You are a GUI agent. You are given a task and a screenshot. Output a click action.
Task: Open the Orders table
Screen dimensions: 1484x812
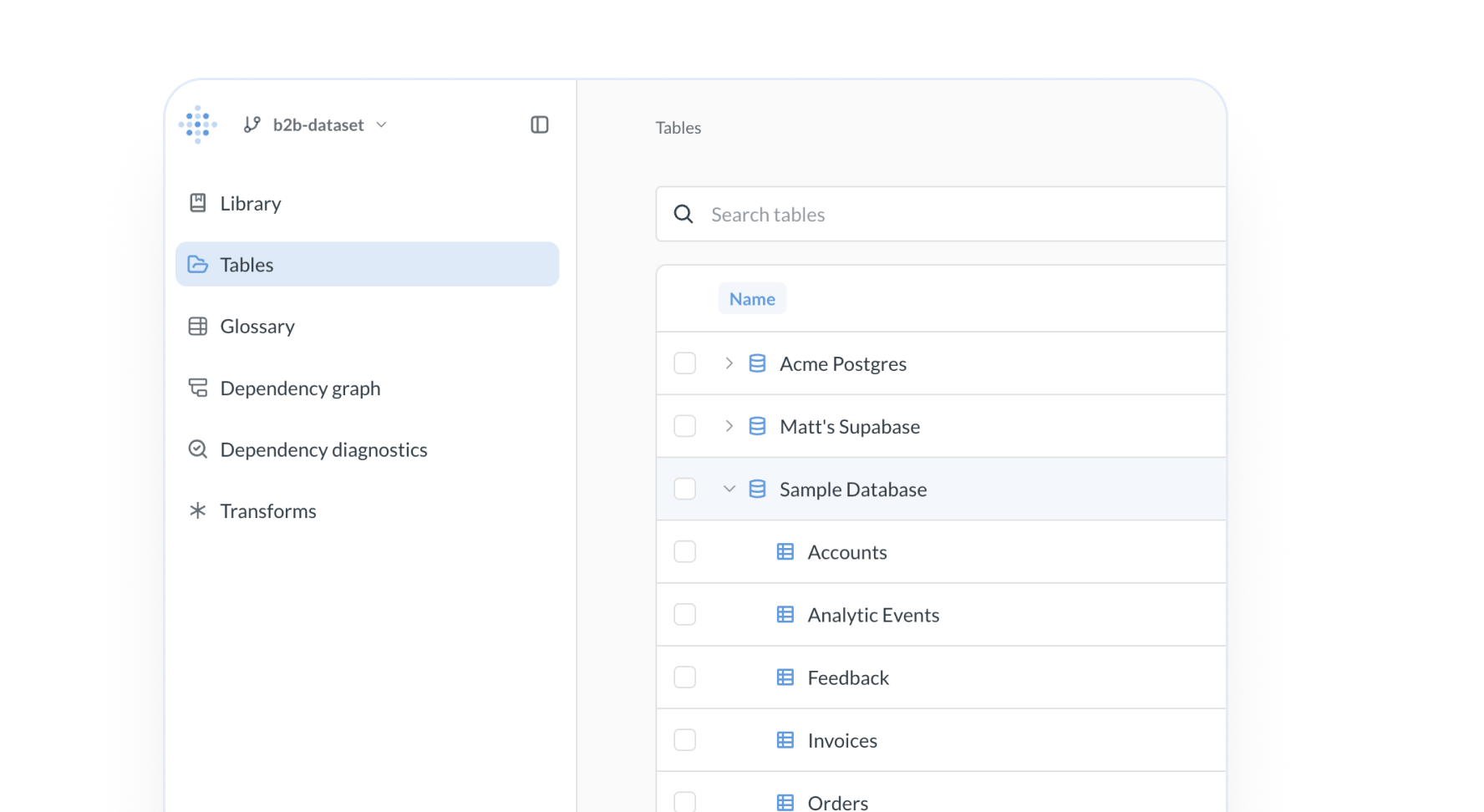[x=838, y=802]
